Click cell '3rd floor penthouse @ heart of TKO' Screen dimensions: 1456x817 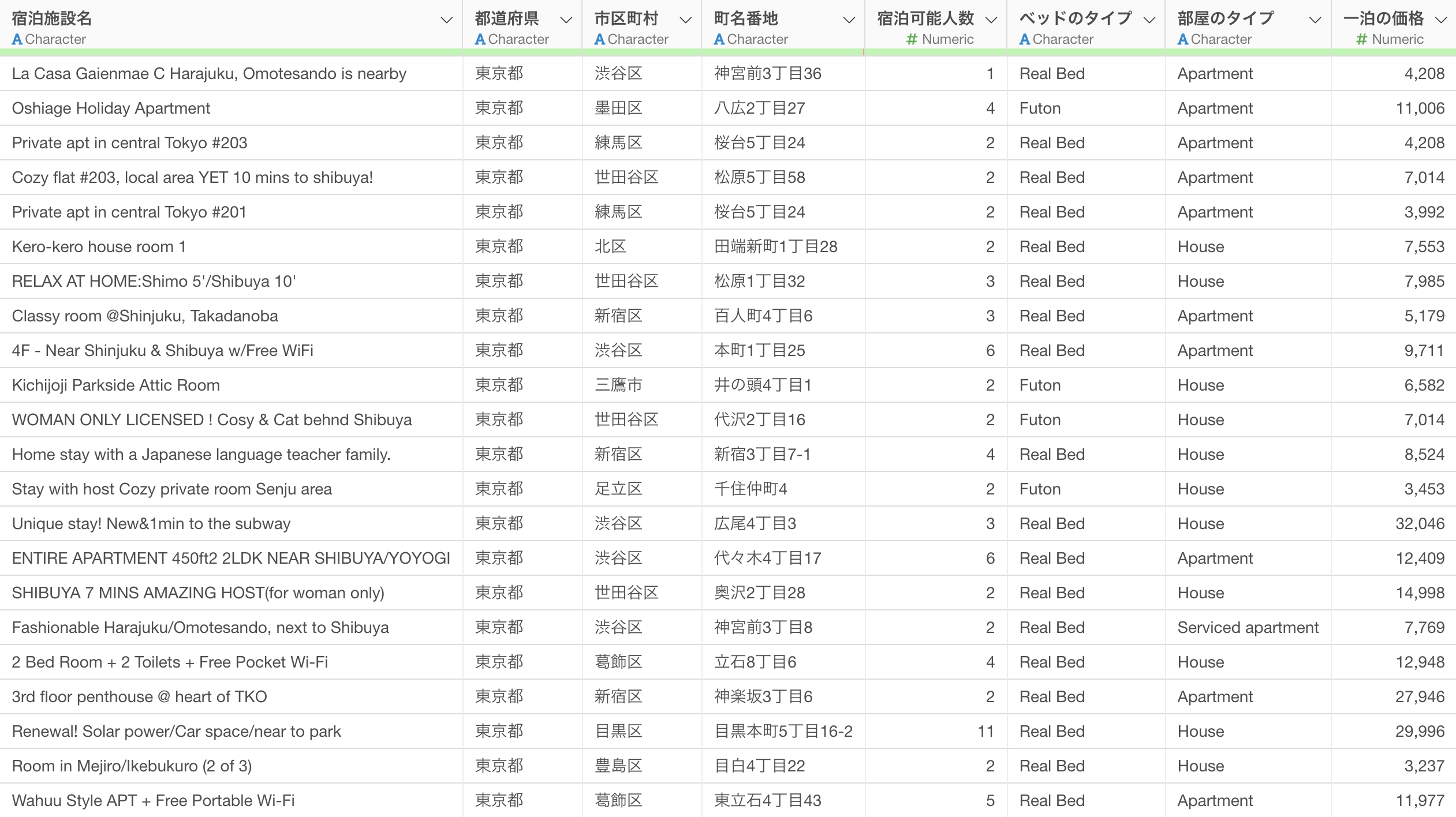click(231, 696)
